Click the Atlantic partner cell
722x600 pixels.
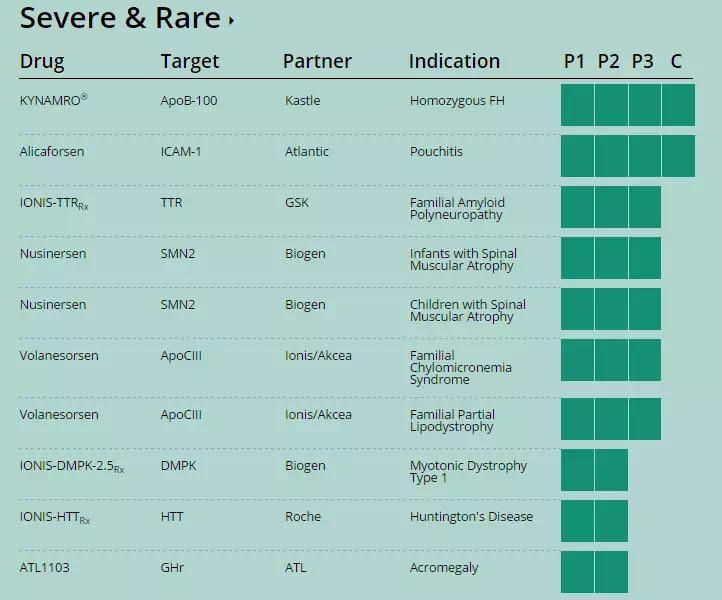coord(307,151)
